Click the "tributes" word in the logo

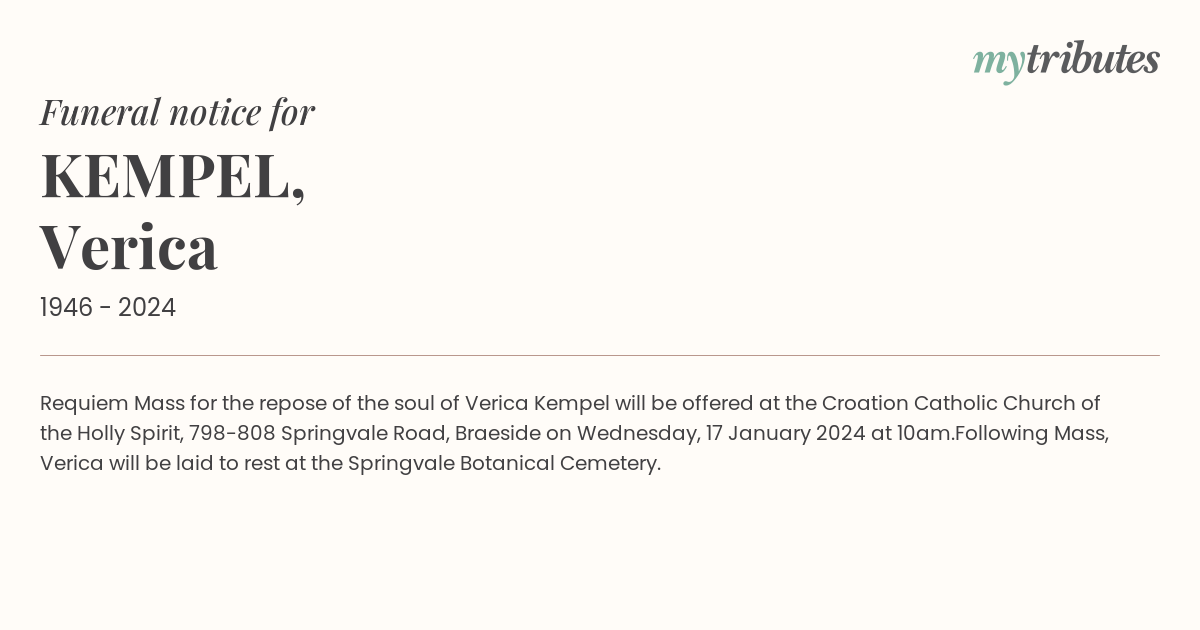coord(1093,59)
